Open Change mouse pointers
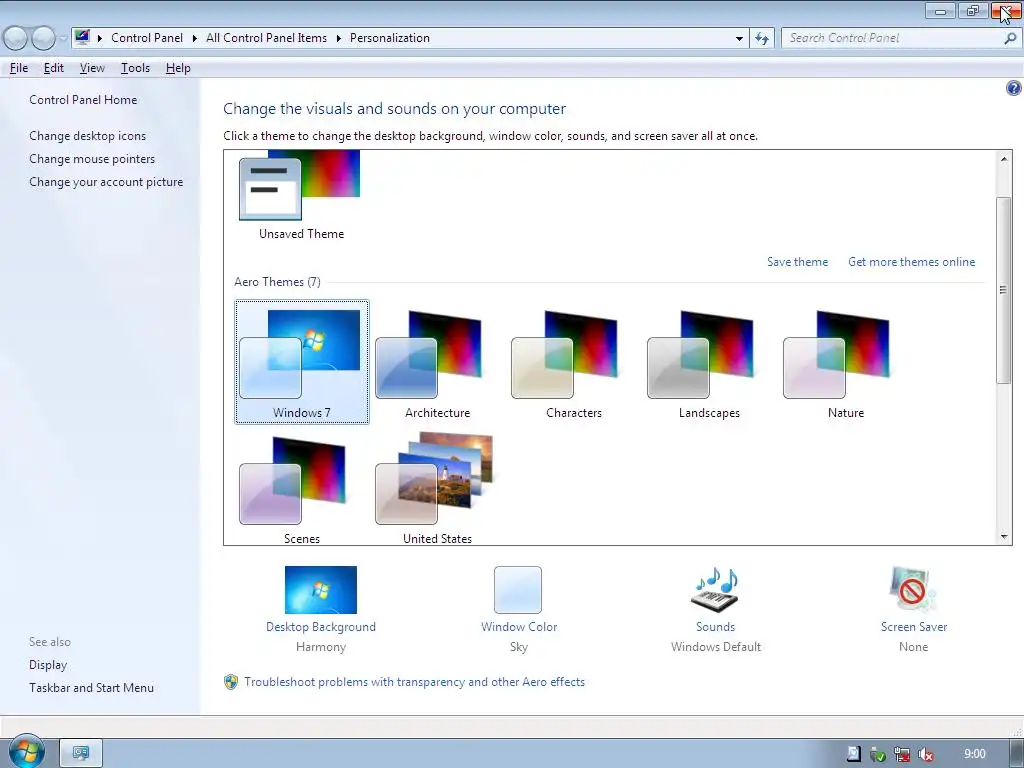 coord(92,159)
